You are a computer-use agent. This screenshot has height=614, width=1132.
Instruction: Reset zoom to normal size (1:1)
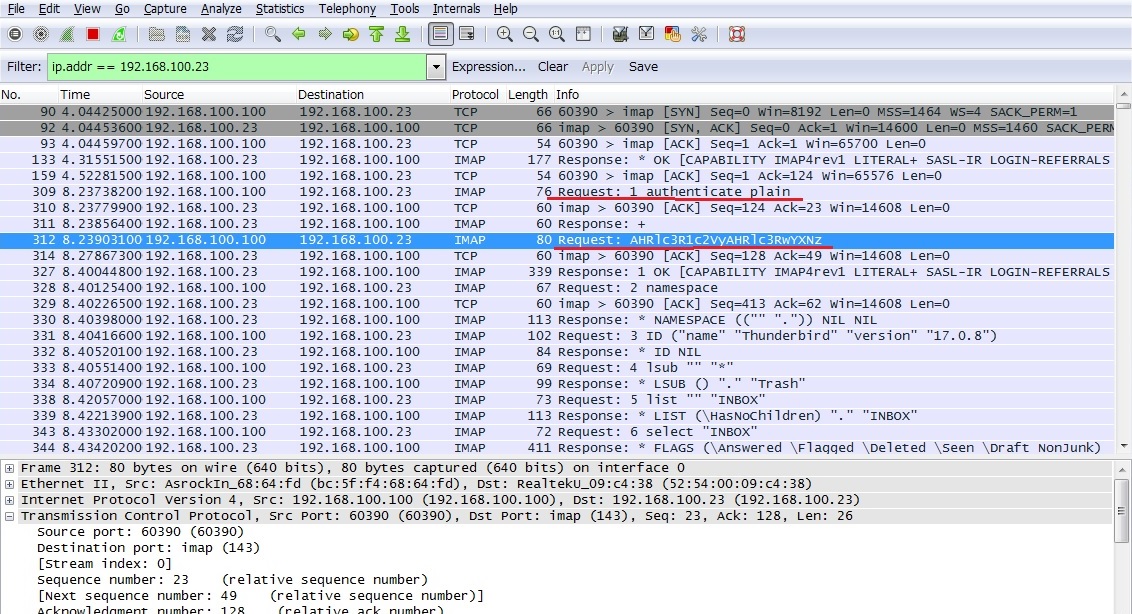557,34
